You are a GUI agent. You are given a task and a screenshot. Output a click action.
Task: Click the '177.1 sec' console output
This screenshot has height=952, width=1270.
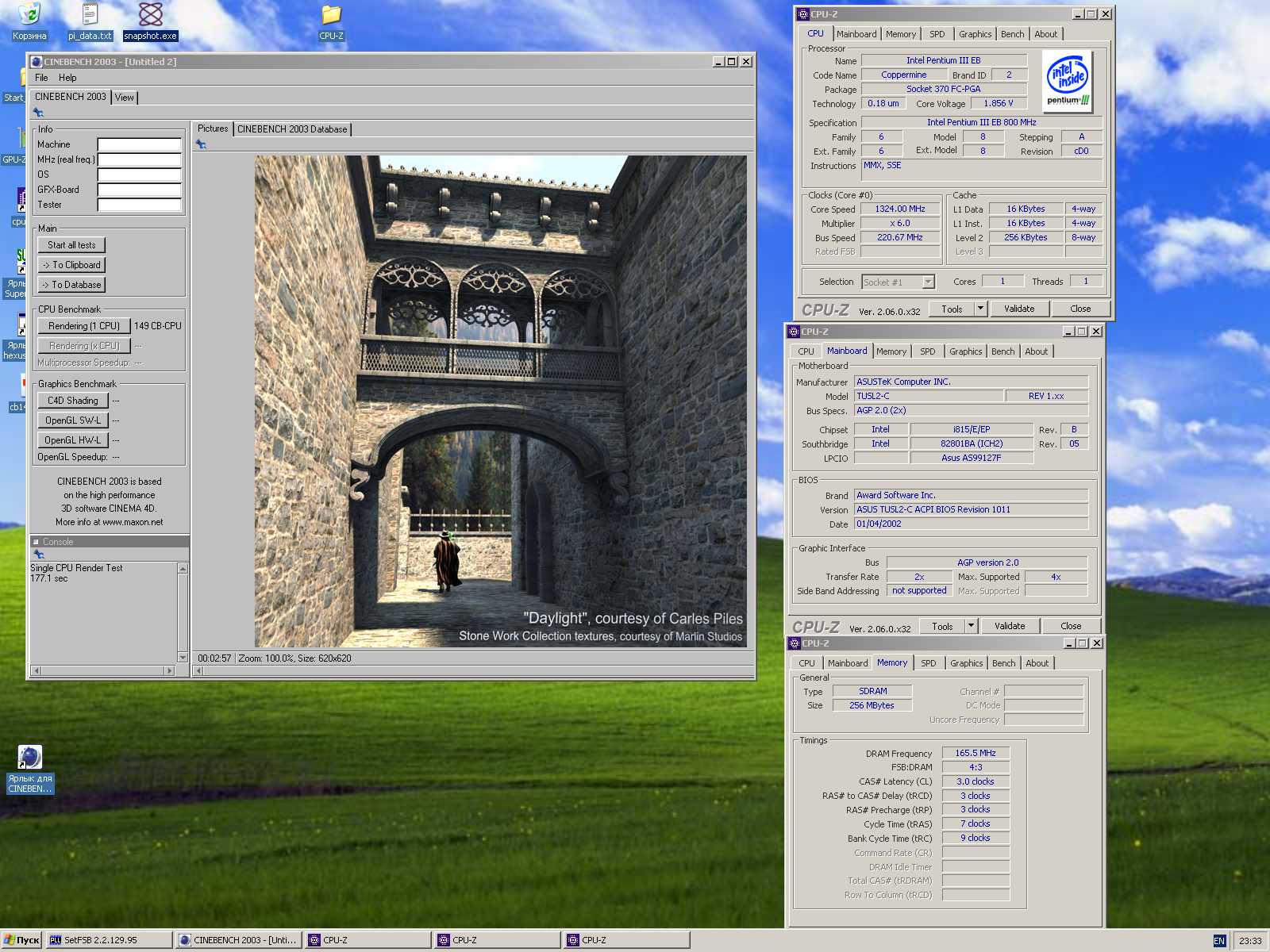tap(49, 578)
